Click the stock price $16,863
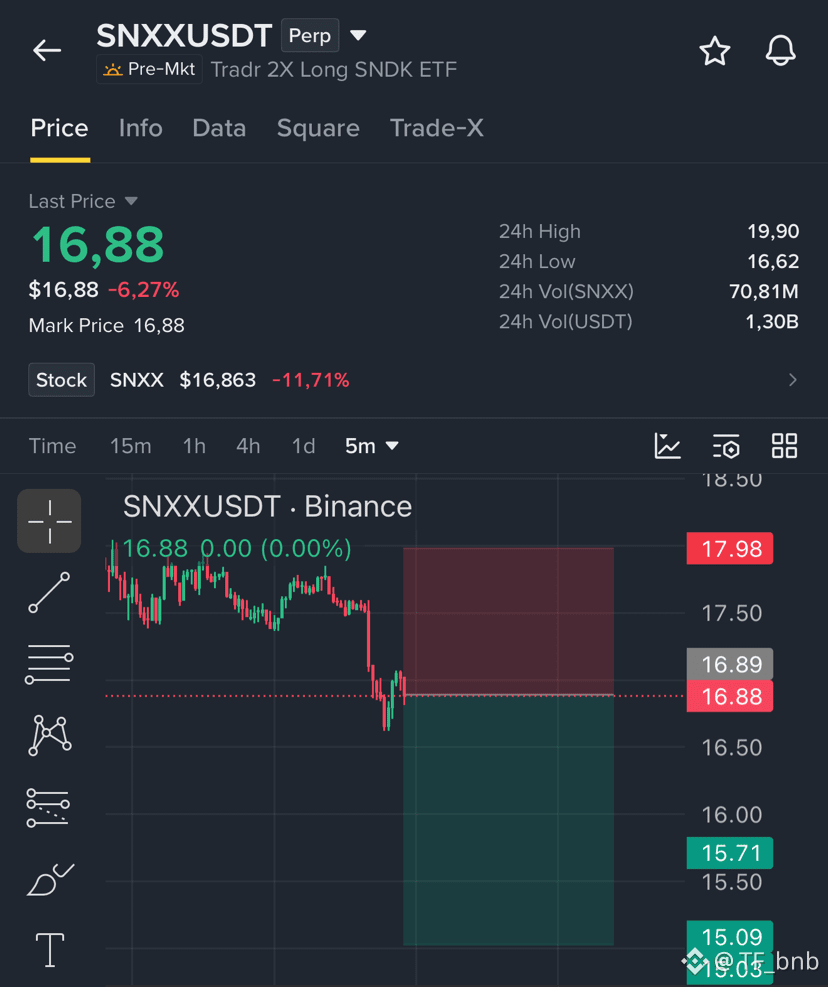 (218, 380)
